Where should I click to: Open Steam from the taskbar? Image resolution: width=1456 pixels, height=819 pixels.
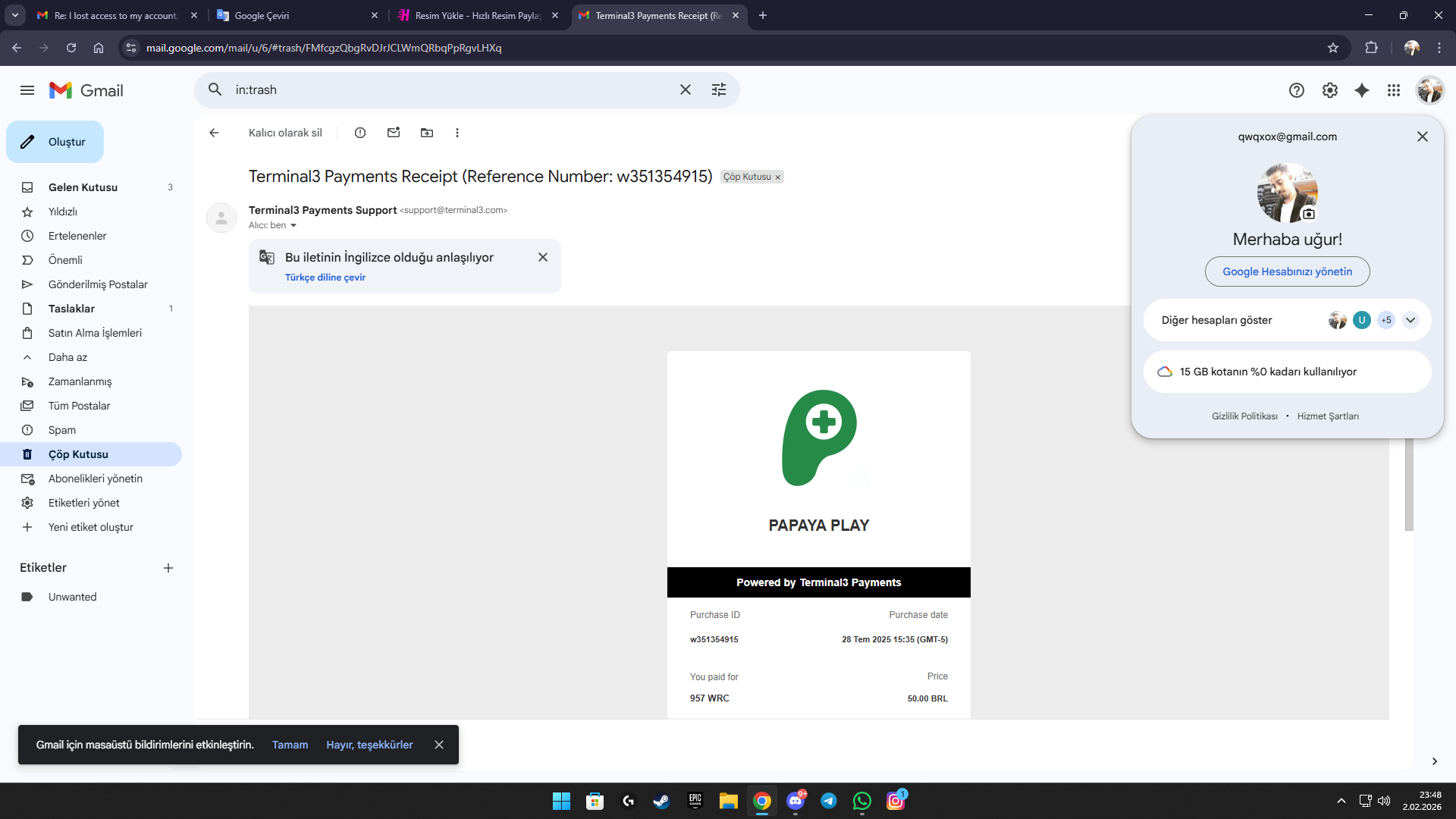661,801
